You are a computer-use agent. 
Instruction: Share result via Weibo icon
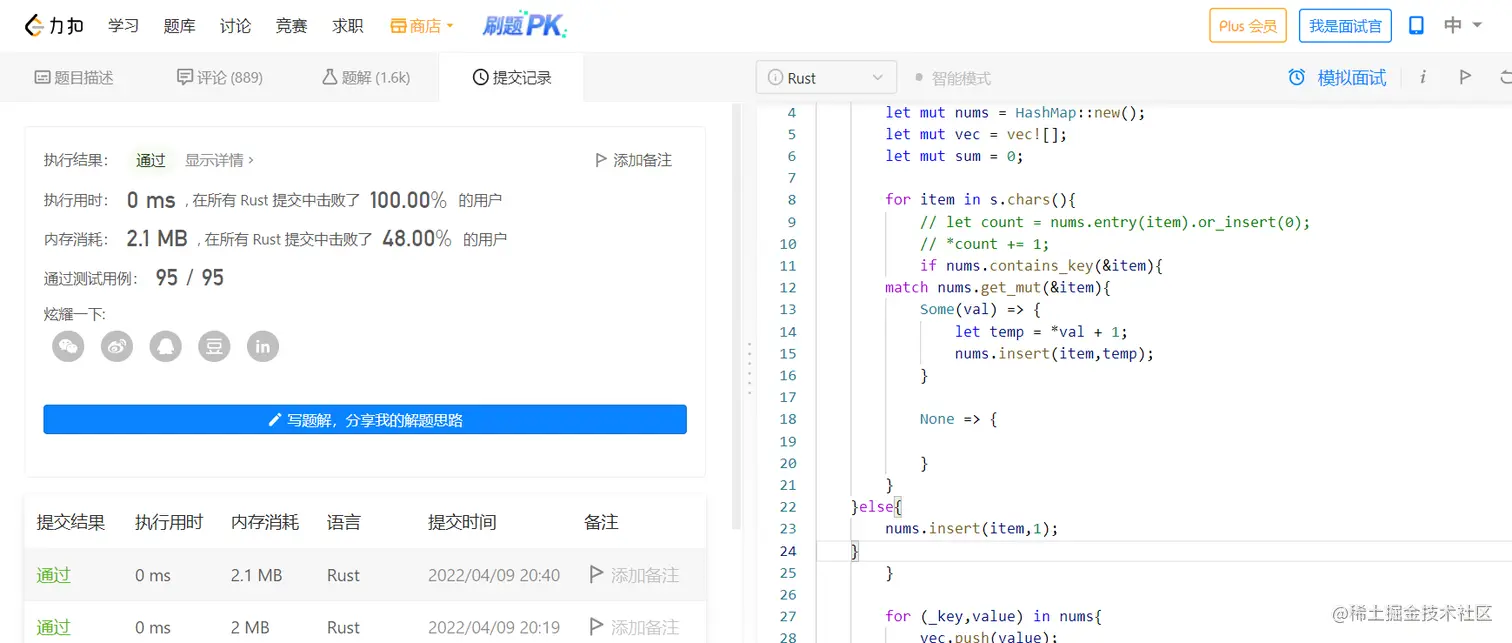coord(117,346)
